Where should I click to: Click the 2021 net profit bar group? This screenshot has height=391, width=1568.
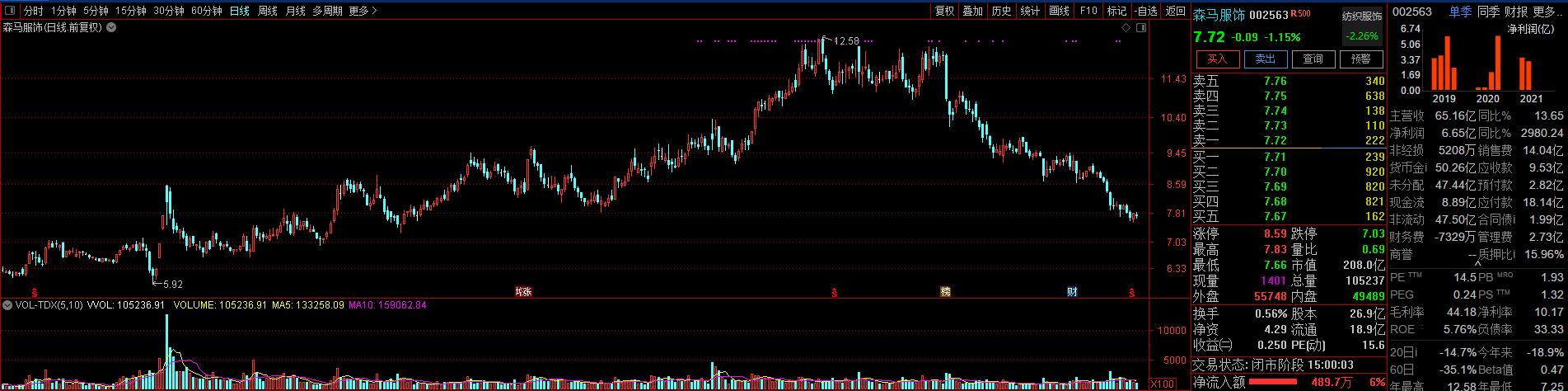point(1526,73)
